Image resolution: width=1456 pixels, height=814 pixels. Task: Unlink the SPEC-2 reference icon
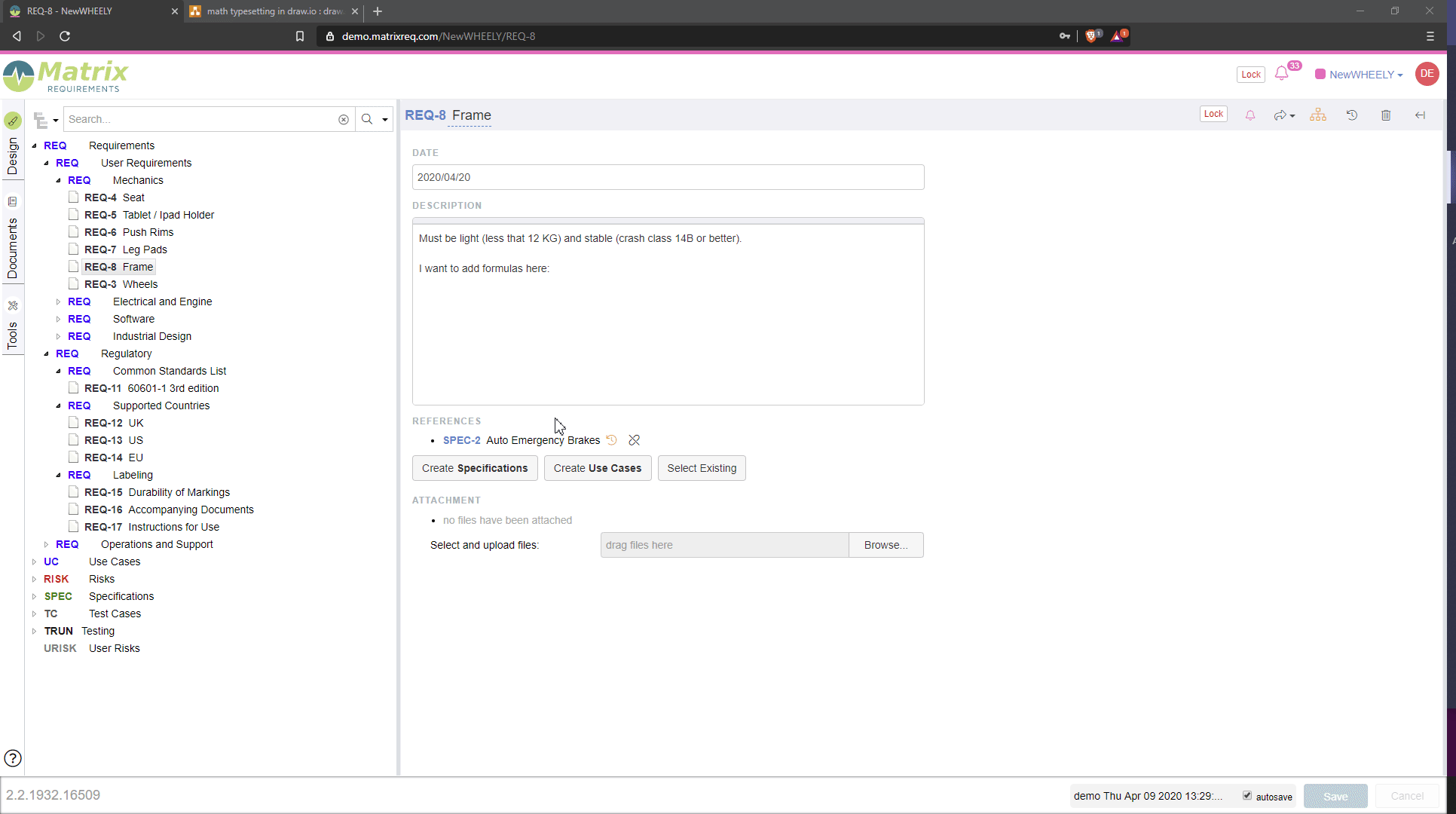tap(634, 440)
